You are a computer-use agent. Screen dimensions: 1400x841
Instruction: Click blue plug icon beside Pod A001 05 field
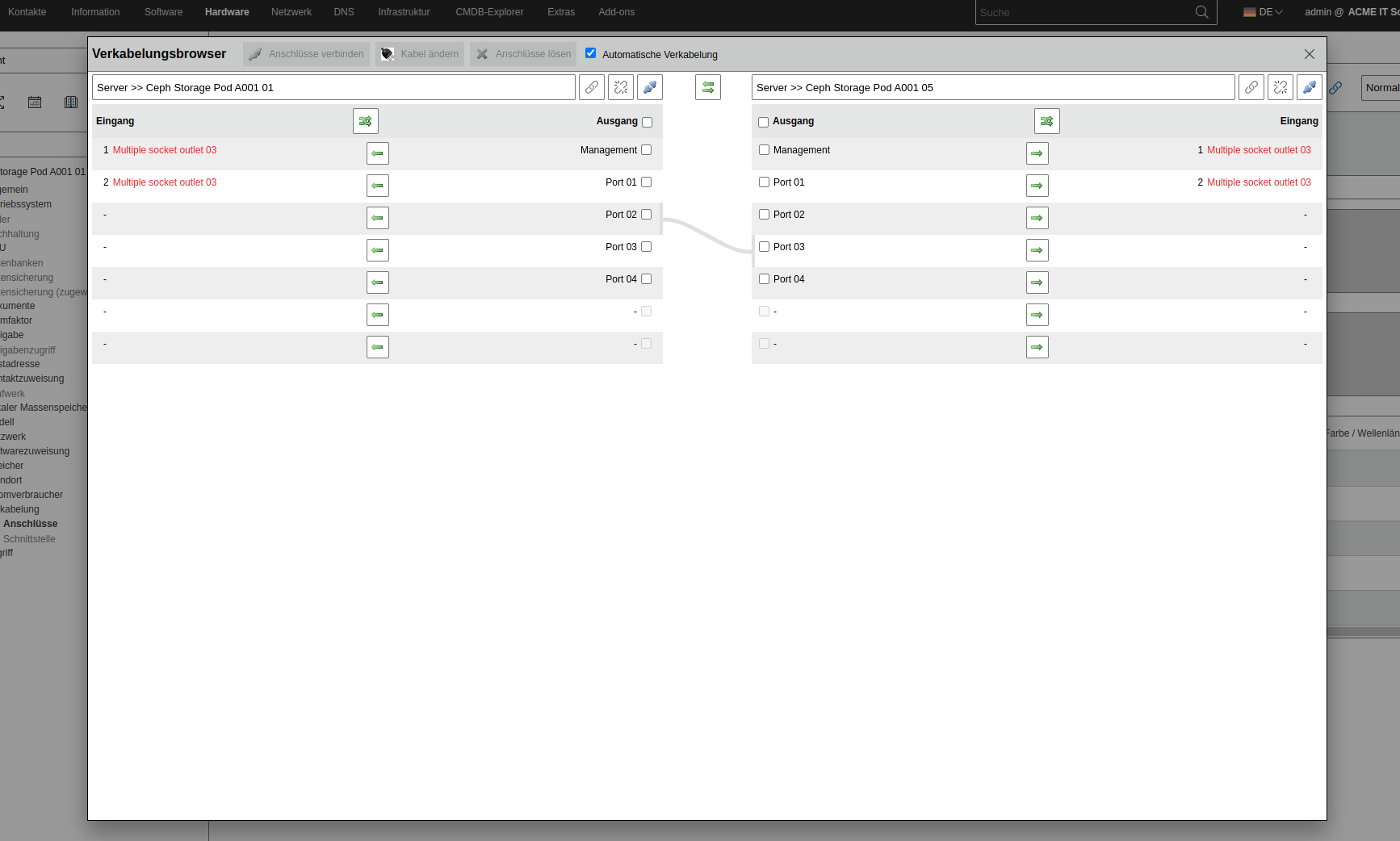[x=1309, y=87]
